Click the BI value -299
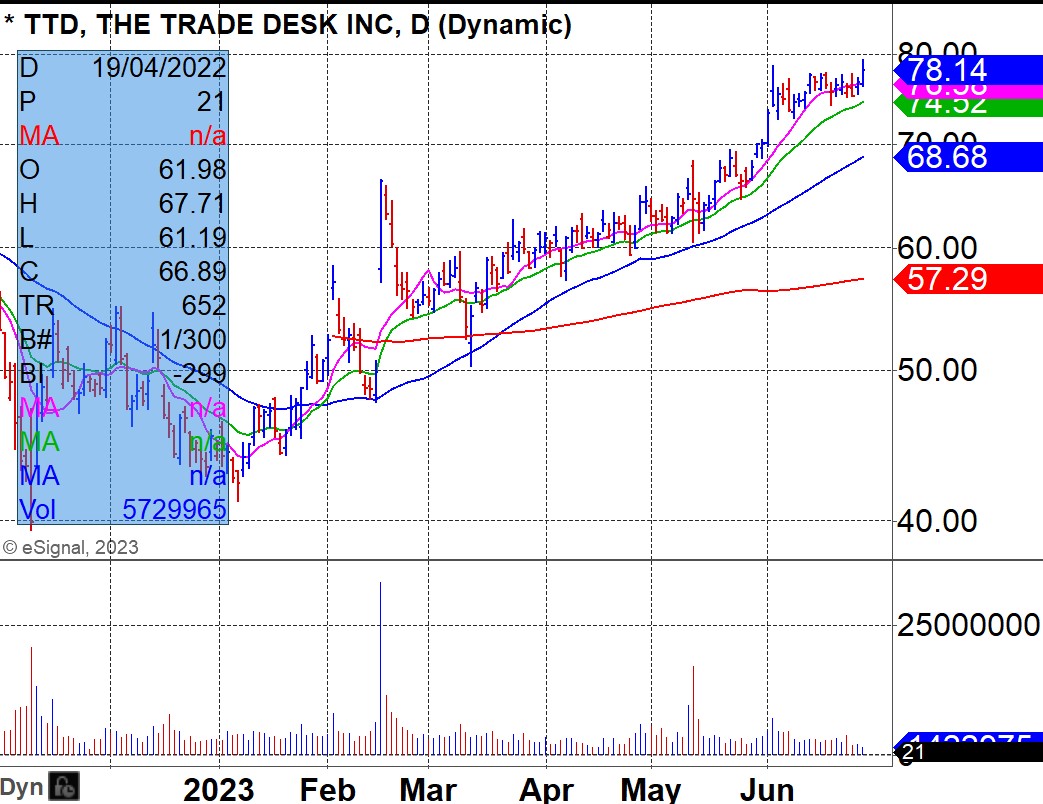 200,373
